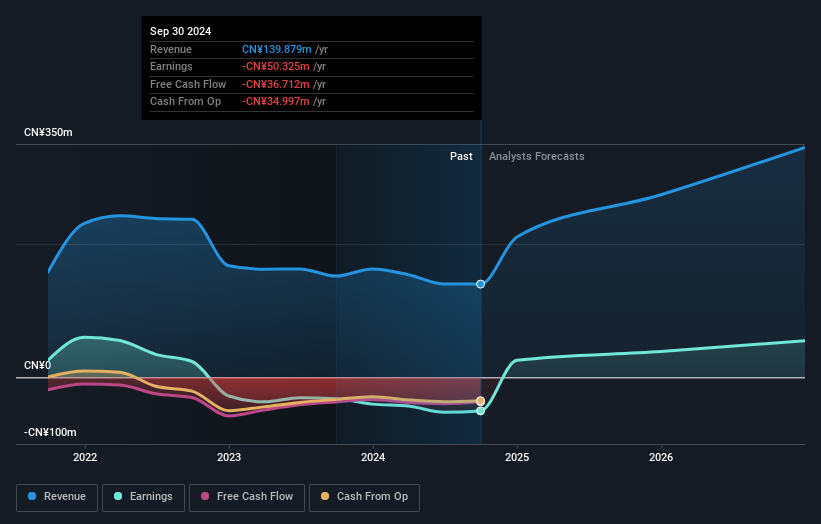Toggle the Cash From Op legend series
The image size is (821, 524).
point(364,497)
